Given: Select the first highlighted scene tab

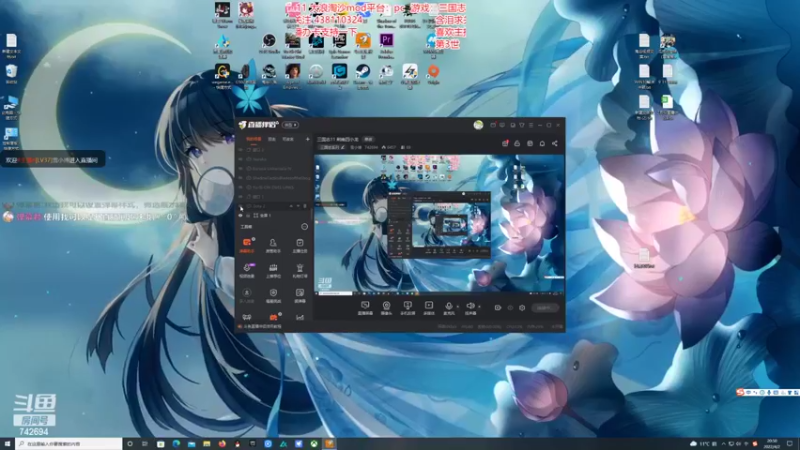Looking at the screenshot, I should [x=254, y=139].
